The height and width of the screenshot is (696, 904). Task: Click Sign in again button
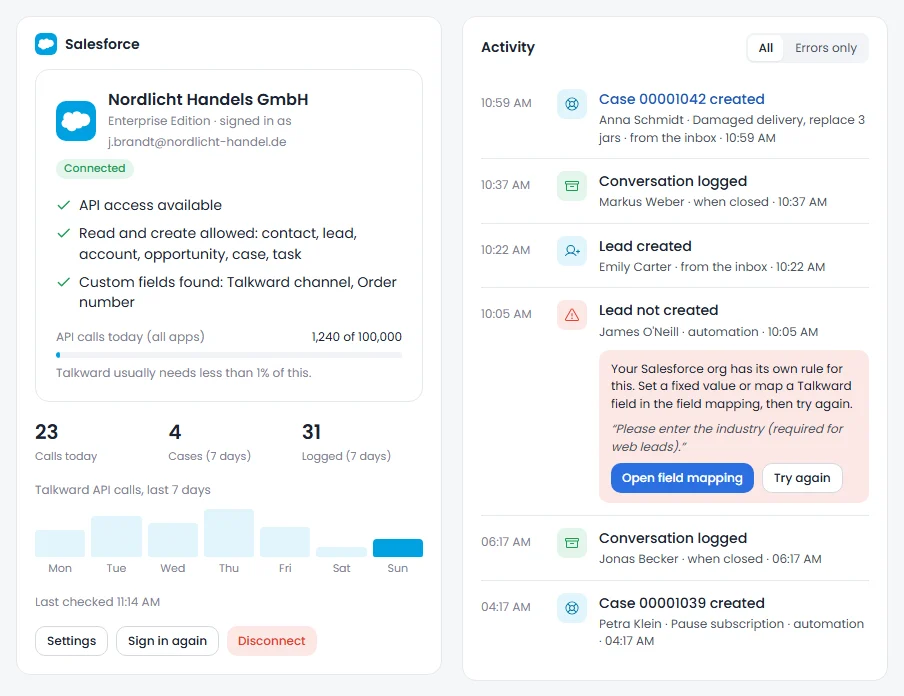(x=167, y=641)
